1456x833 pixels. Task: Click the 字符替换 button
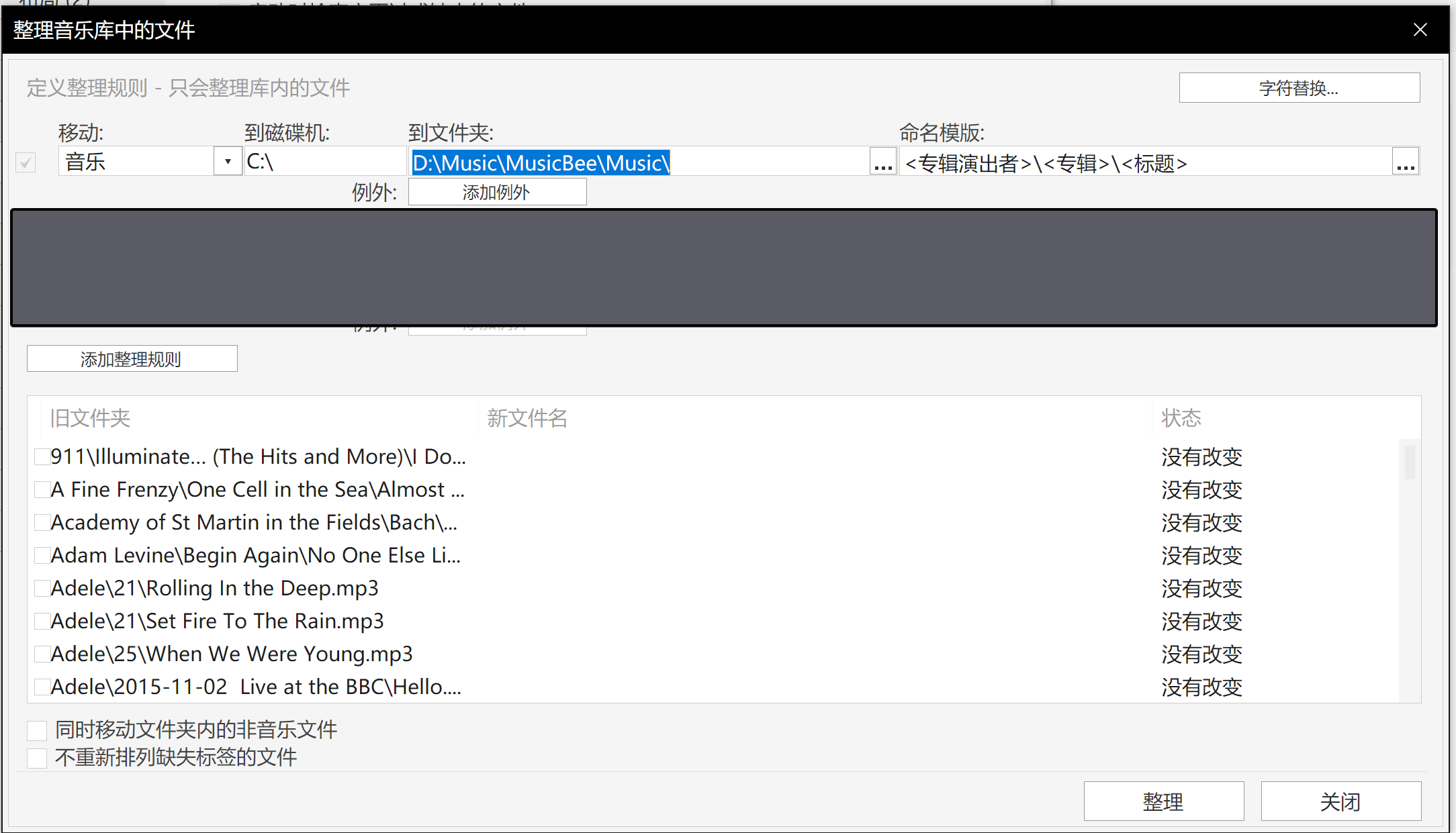1299,88
